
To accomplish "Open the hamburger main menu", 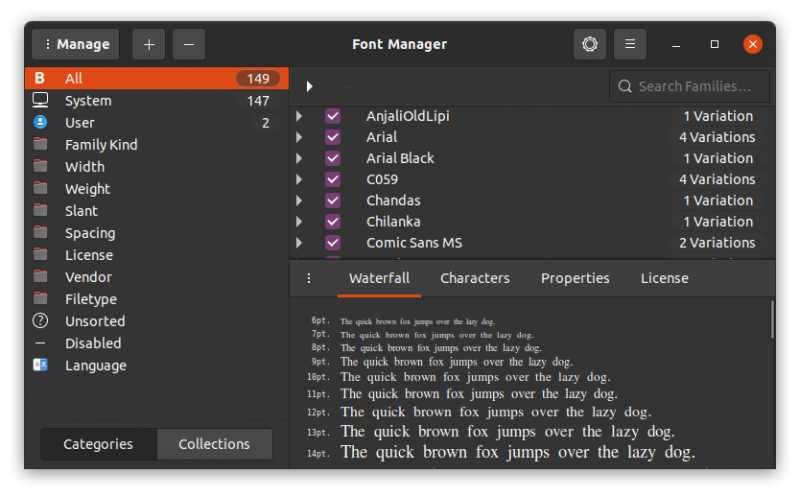I will (x=630, y=44).
